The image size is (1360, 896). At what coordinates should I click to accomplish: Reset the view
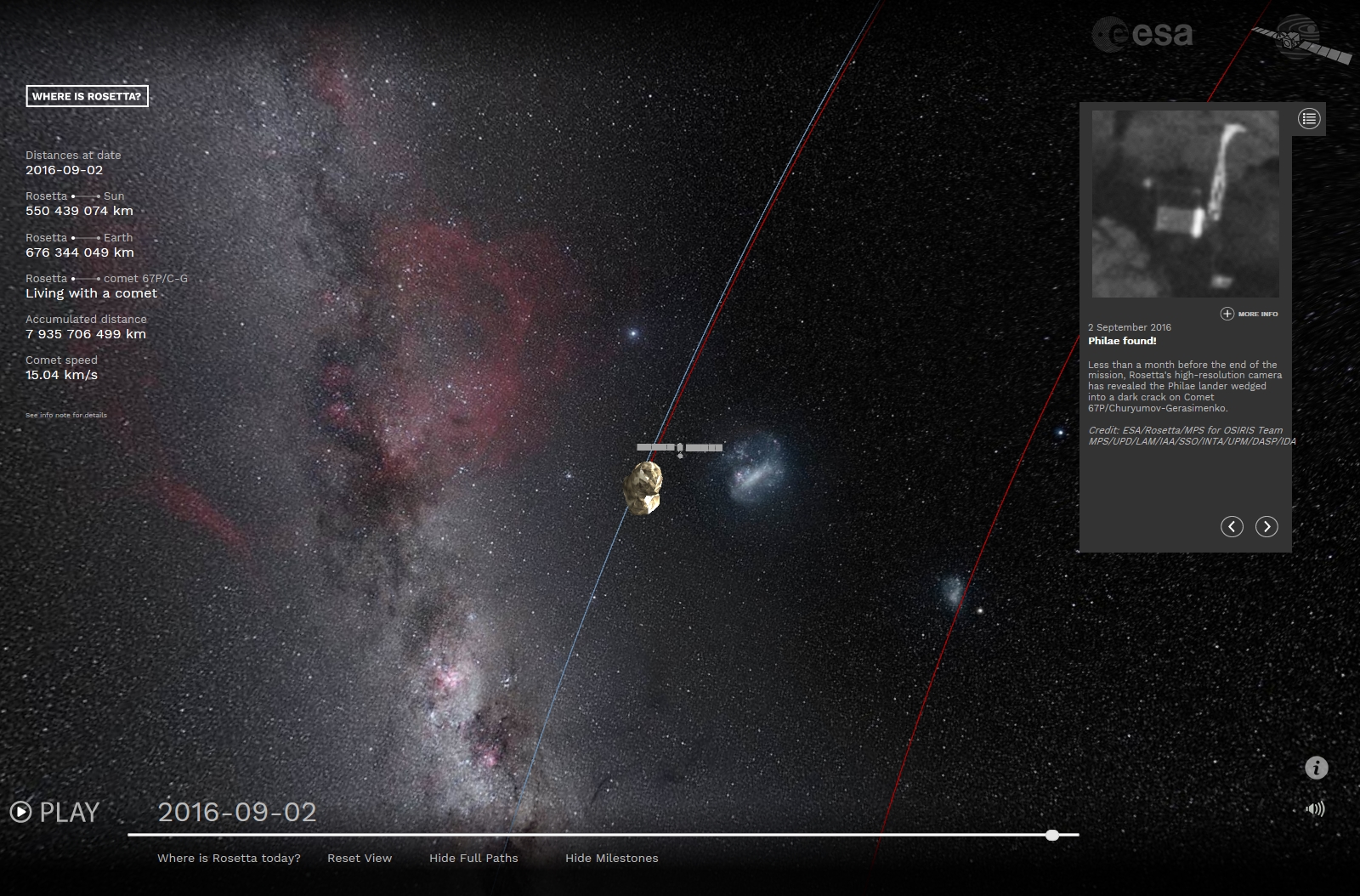coord(360,858)
